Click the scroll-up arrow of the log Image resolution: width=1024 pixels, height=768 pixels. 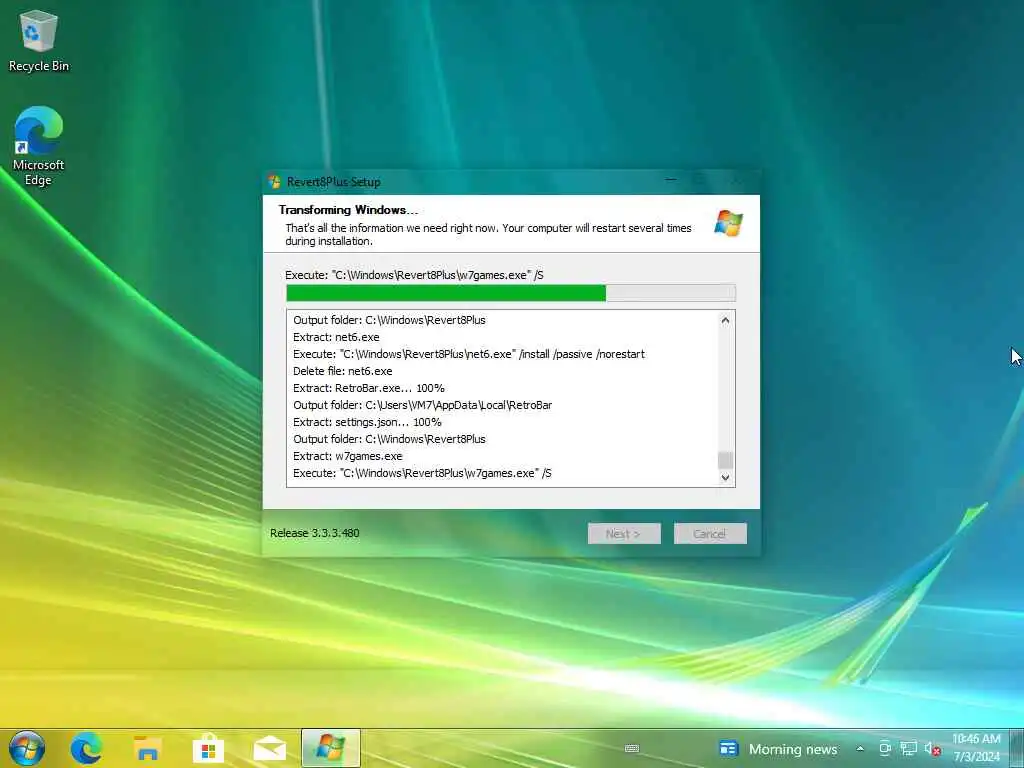725,321
